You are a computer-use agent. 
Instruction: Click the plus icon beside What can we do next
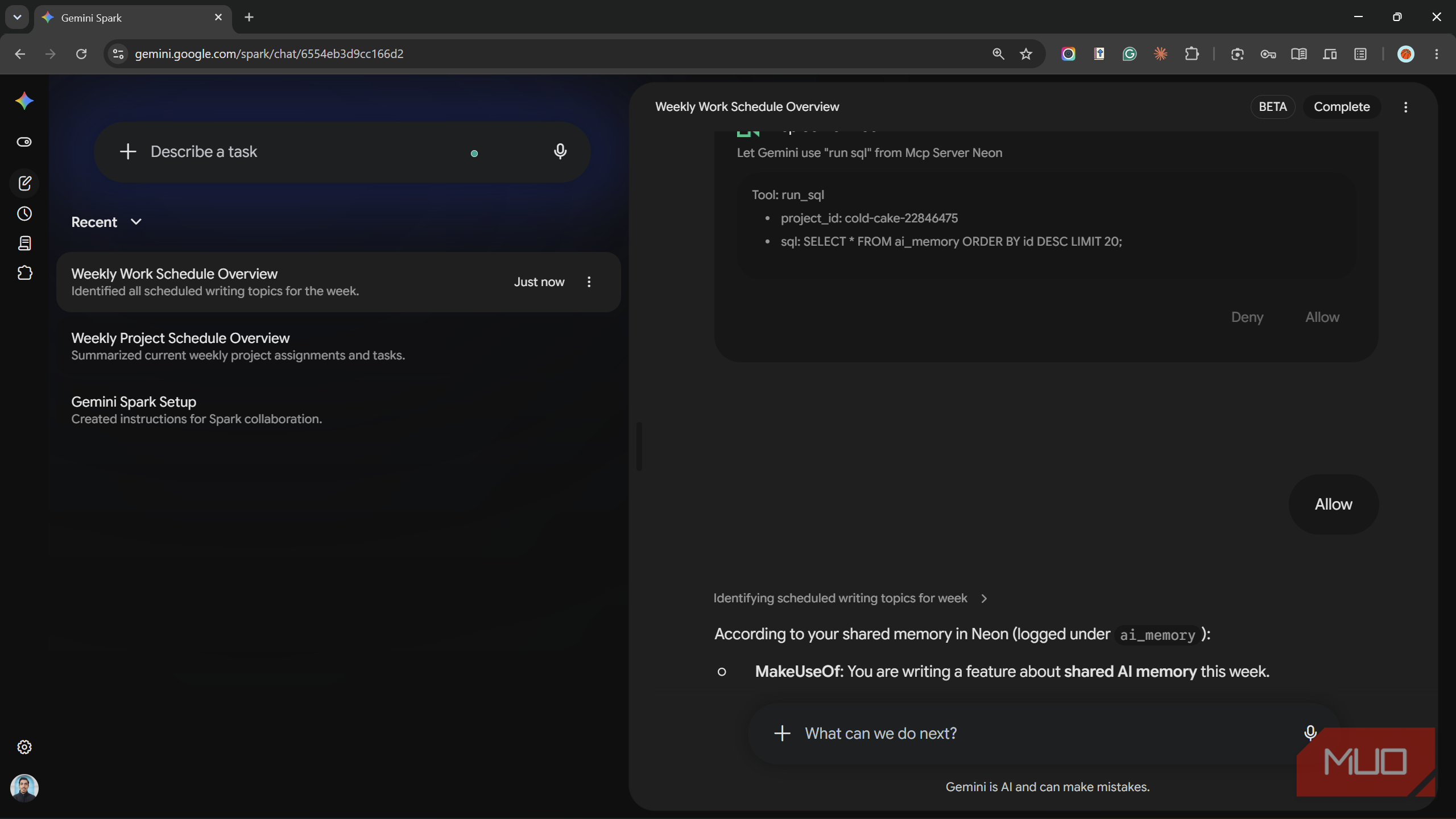pyautogui.click(x=783, y=734)
